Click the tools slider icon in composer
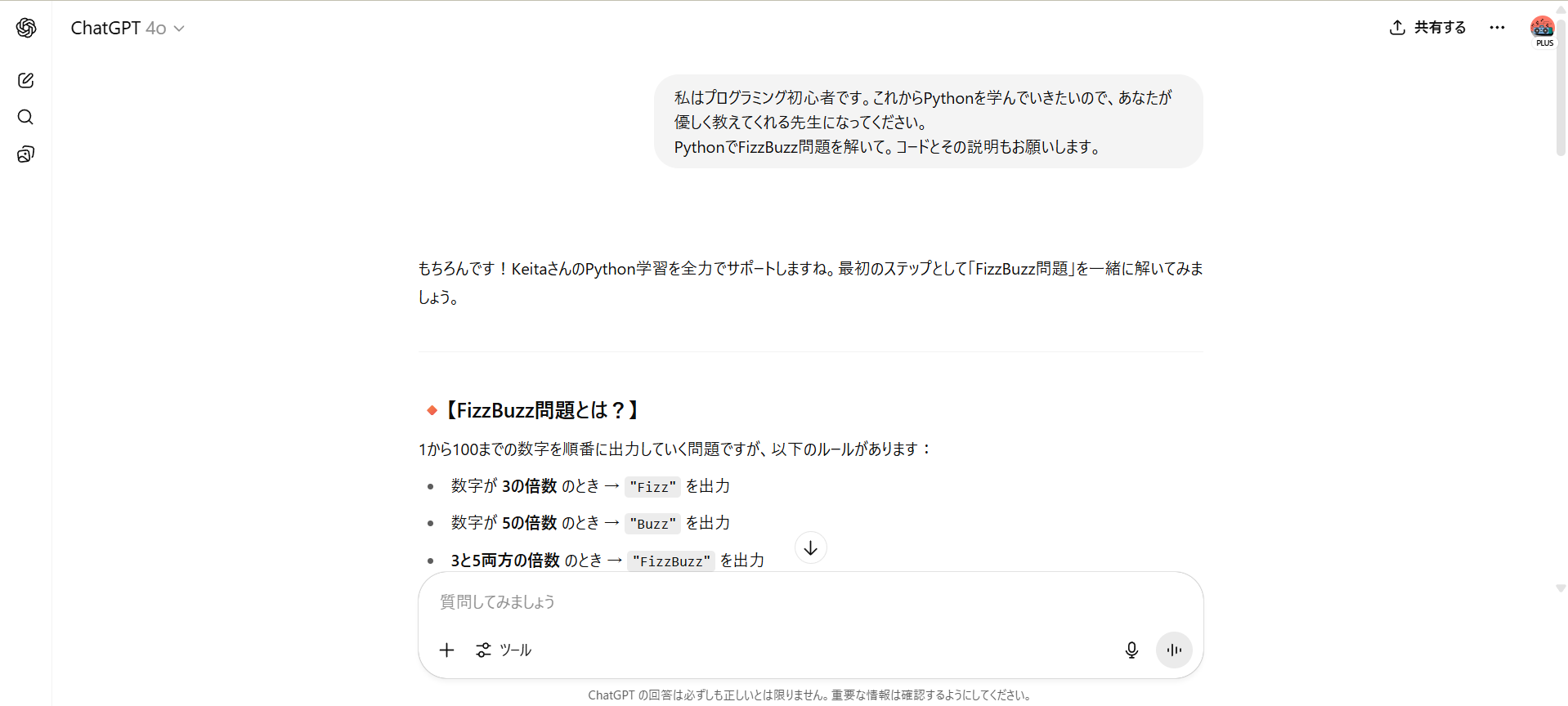The height and width of the screenshot is (706, 1568). tap(484, 650)
